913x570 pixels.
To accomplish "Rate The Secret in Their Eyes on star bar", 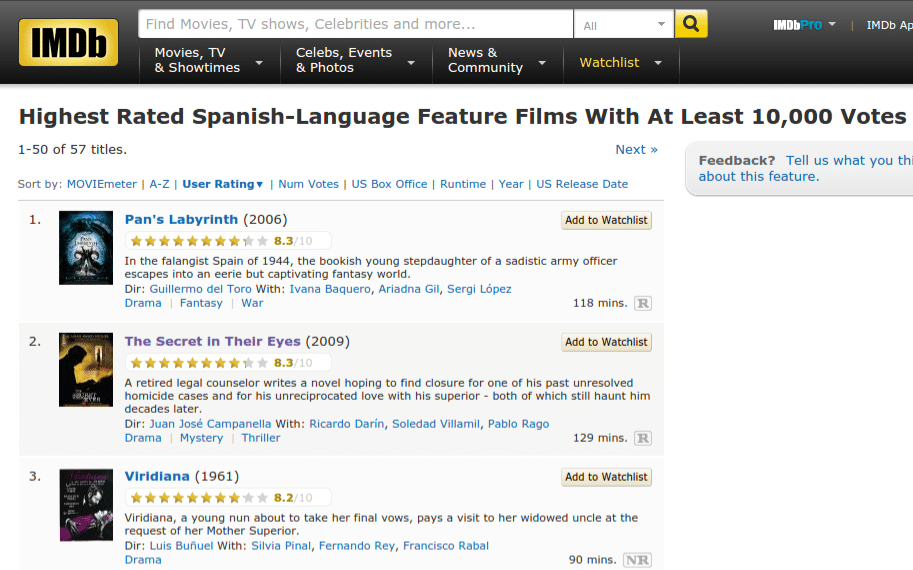I will (x=199, y=363).
